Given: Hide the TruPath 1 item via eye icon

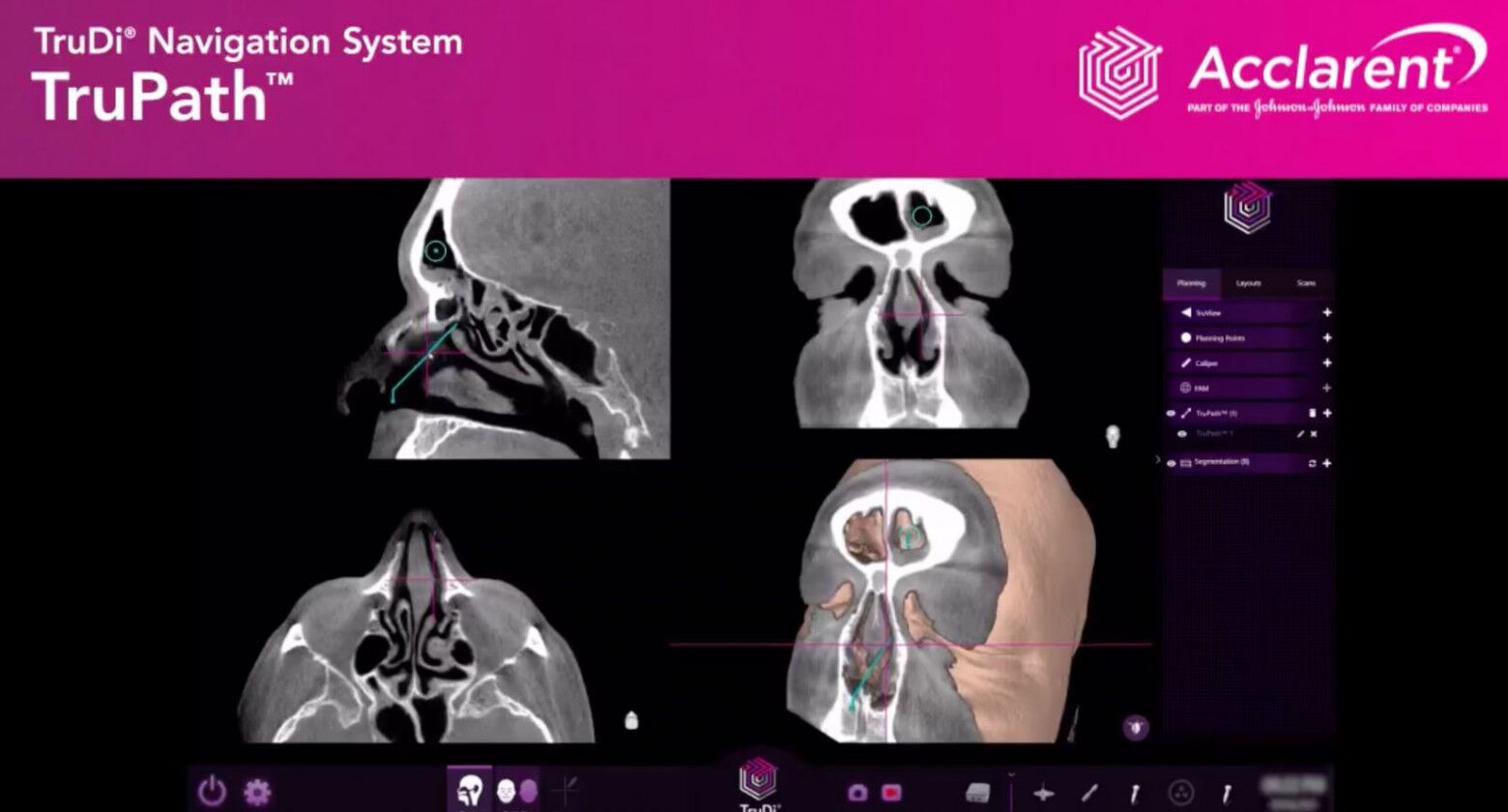Looking at the screenshot, I should pos(1181,435).
